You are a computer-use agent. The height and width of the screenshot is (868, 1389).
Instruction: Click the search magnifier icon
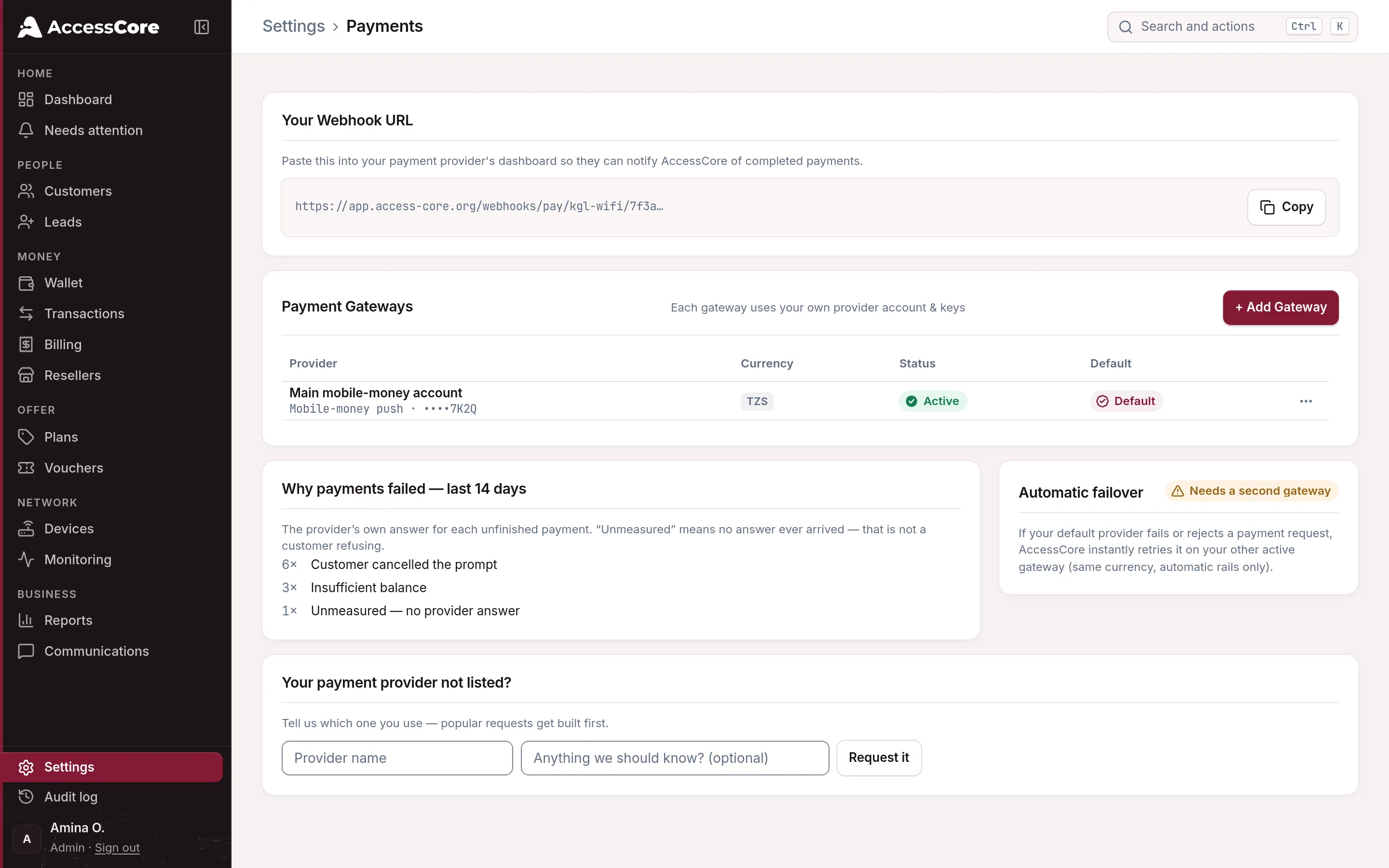[x=1126, y=27]
